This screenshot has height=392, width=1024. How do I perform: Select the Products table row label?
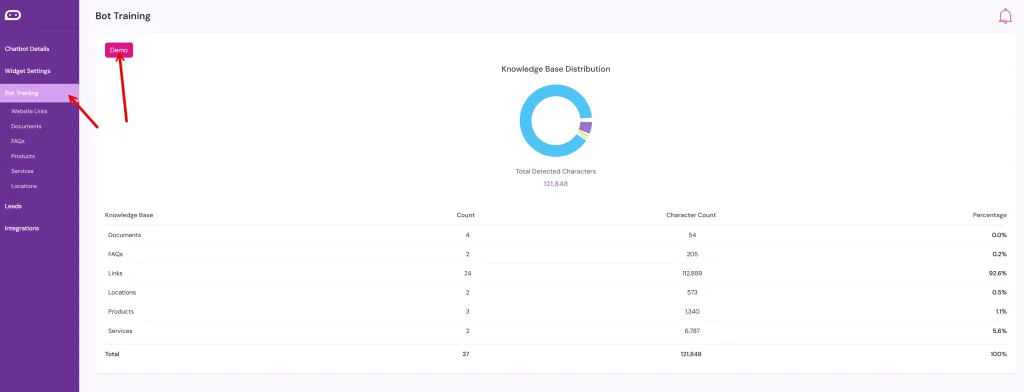(x=121, y=312)
